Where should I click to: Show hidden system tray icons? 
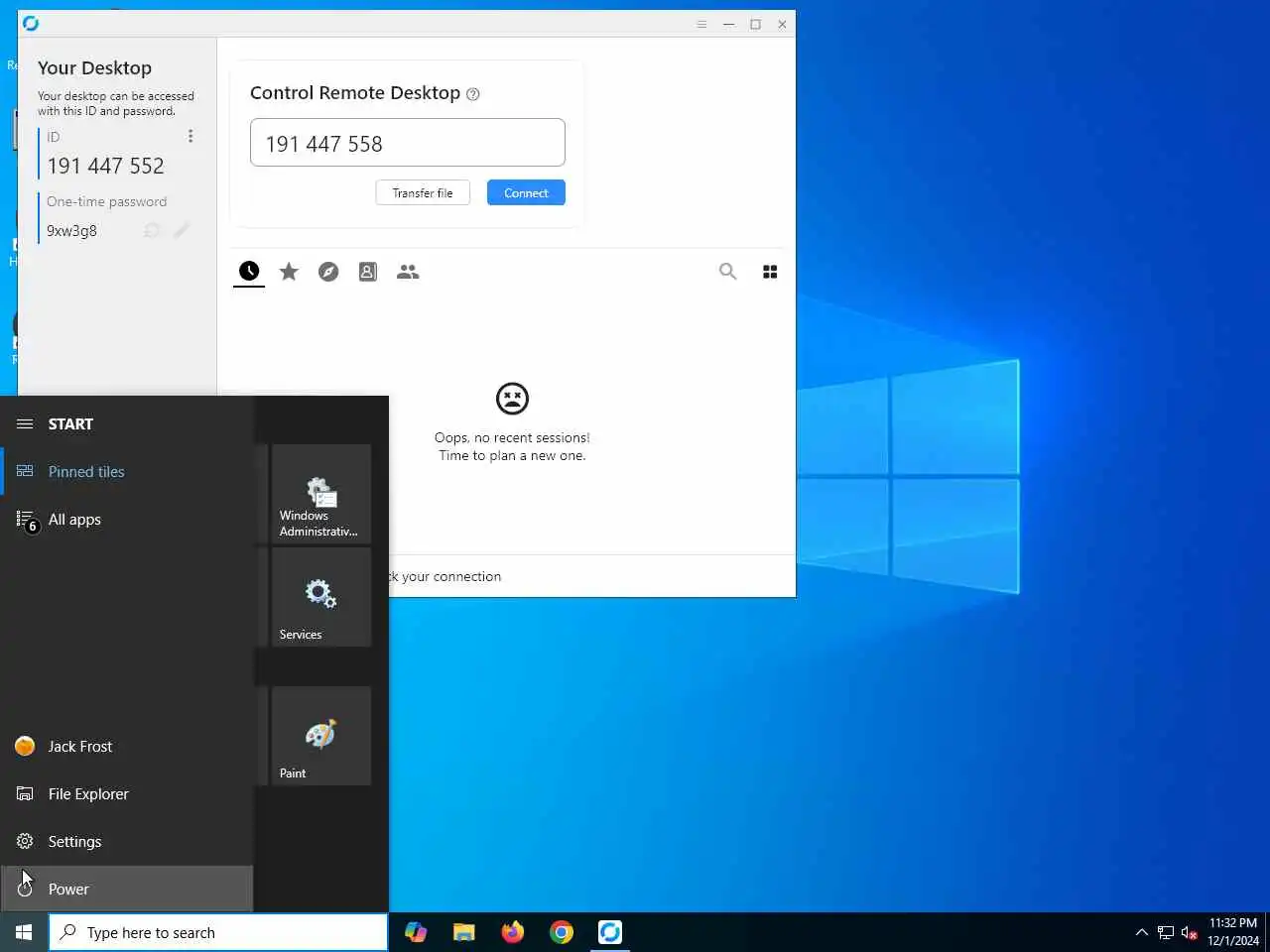click(x=1141, y=932)
